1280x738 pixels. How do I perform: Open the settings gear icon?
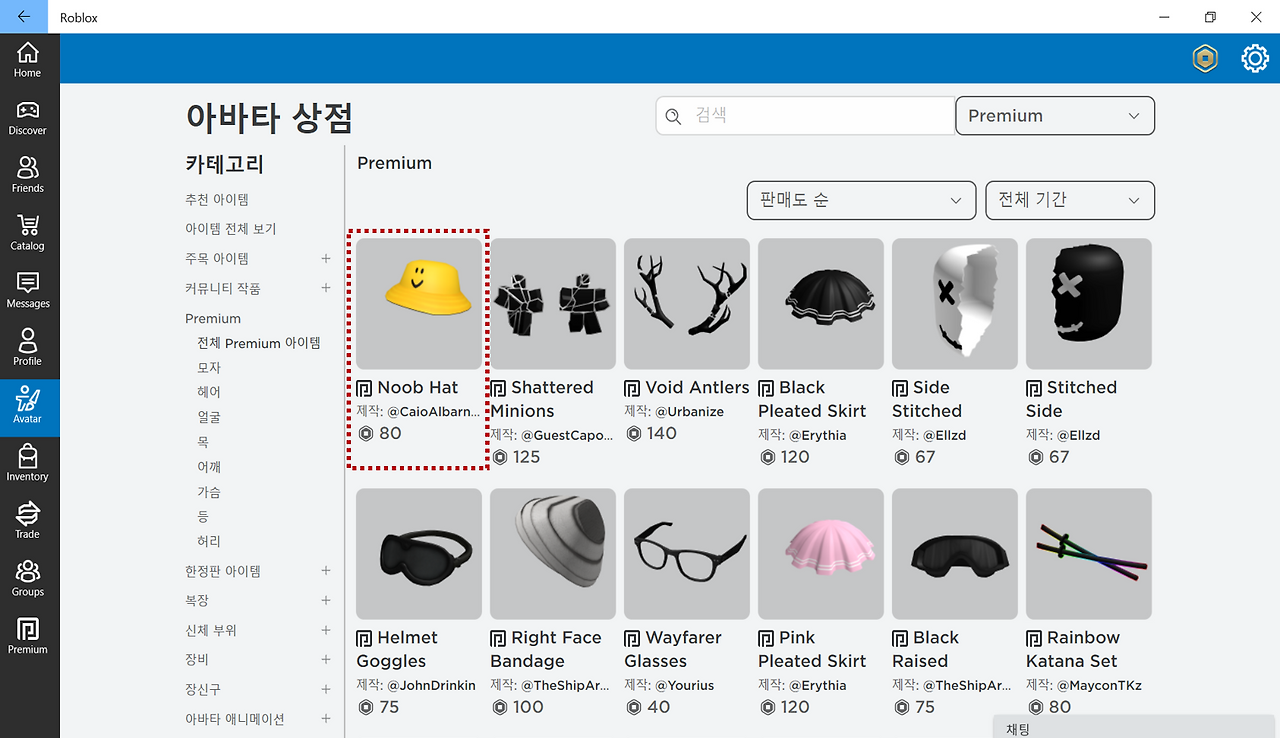(1255, 59)
